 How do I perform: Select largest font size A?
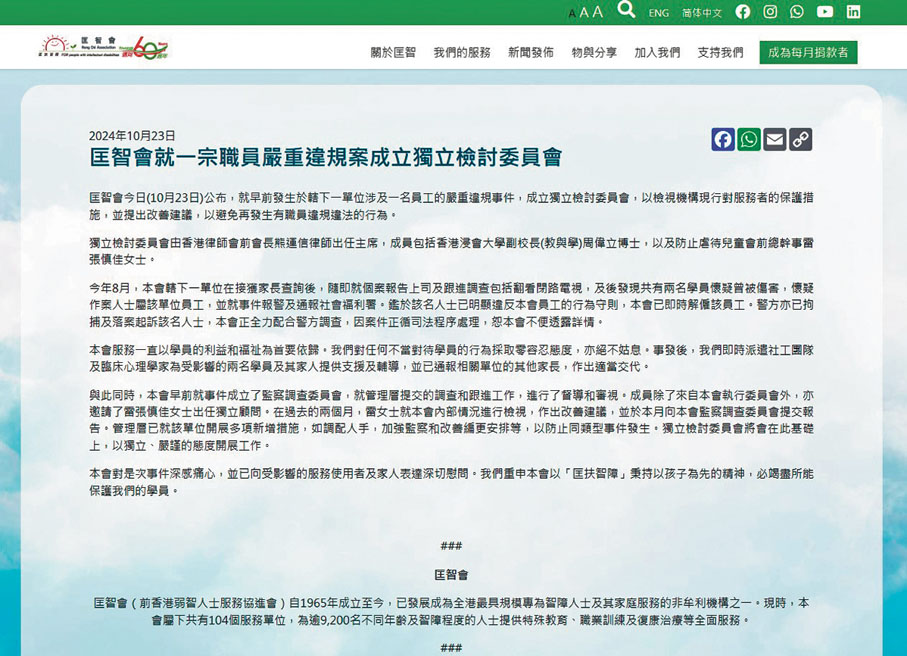[x=598, y=12]
